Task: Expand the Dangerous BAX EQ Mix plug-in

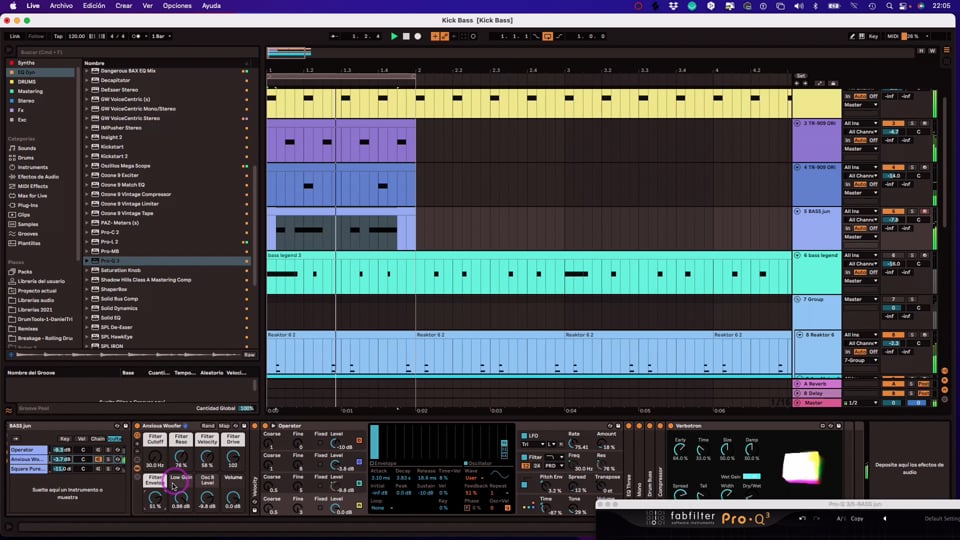Action: pyautogui.click(x=87, y=71)
